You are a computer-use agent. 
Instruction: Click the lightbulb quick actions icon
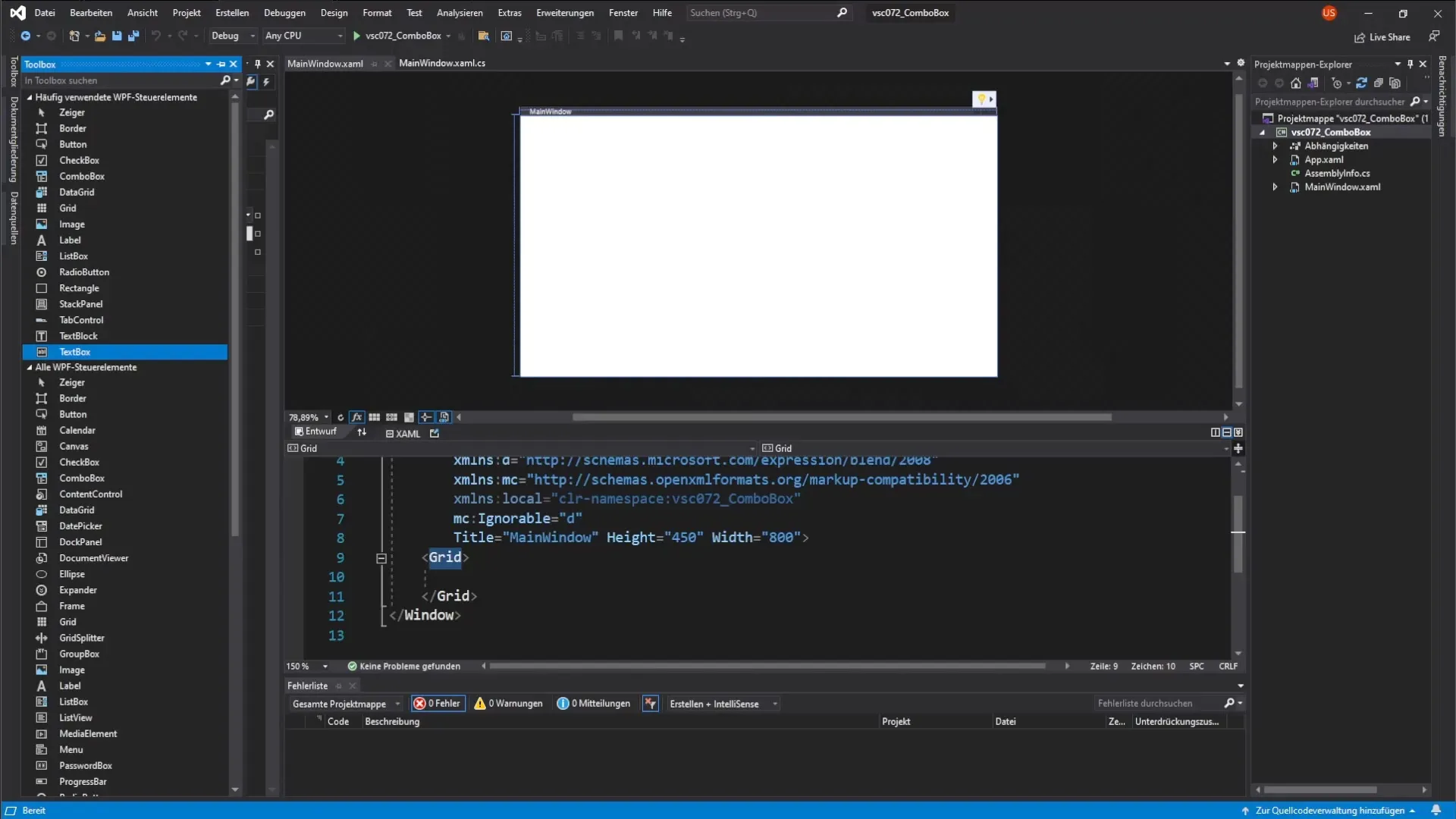click(981, 99)
